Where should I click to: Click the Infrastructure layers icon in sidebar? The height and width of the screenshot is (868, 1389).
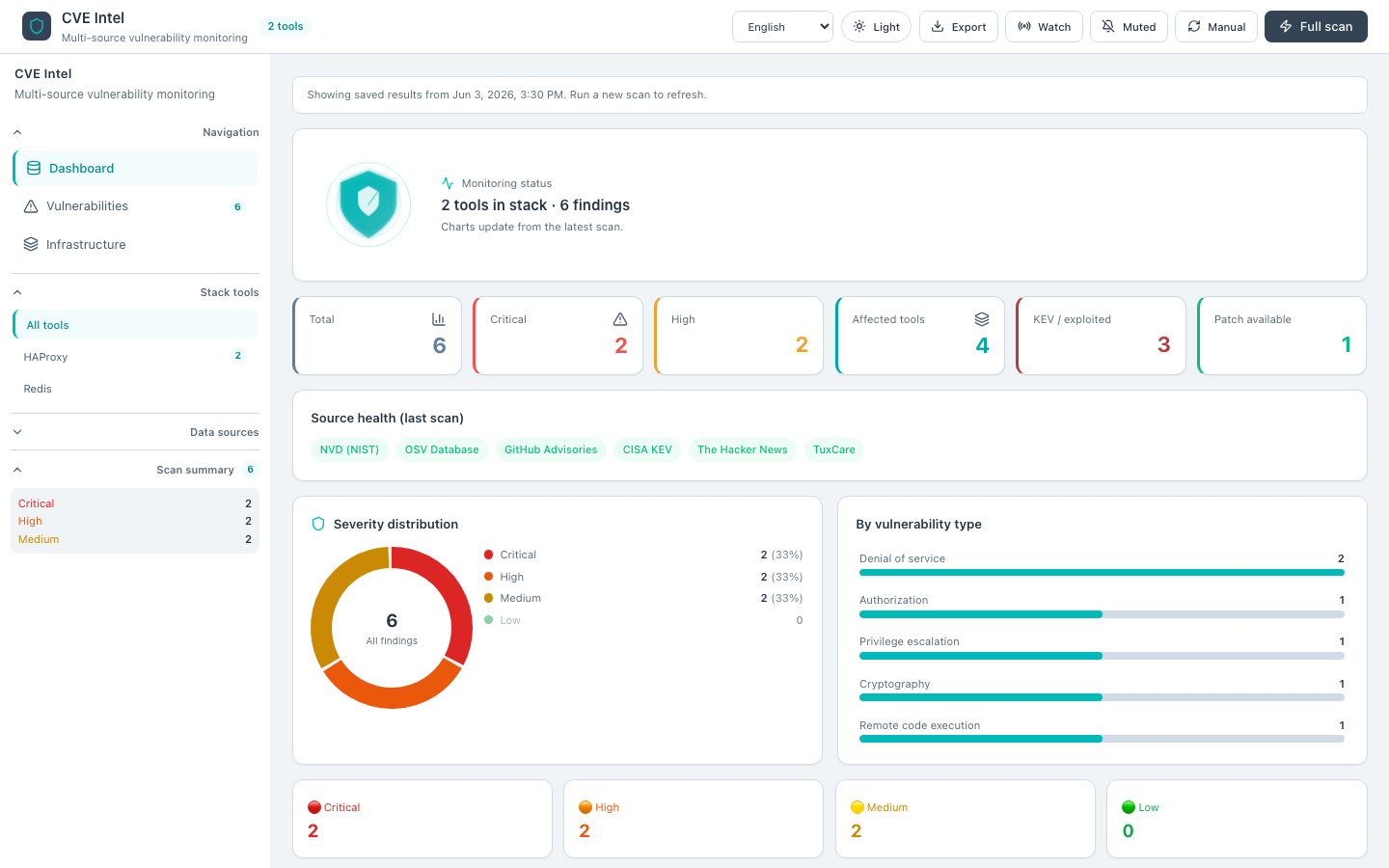pyautogui.click(x=31, y=245)
